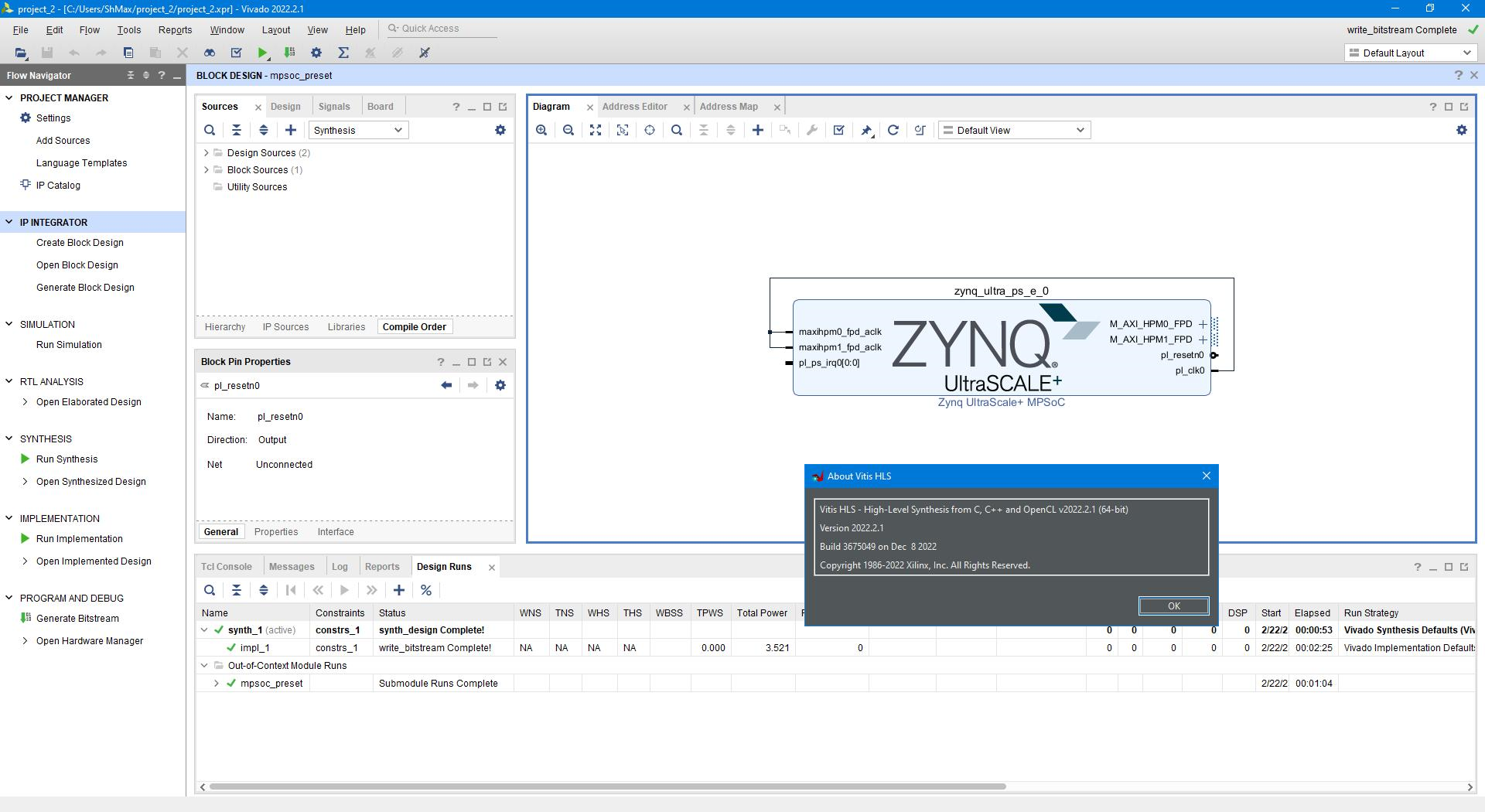Open IP Catalog in Flow Navigator

[58, 186]
